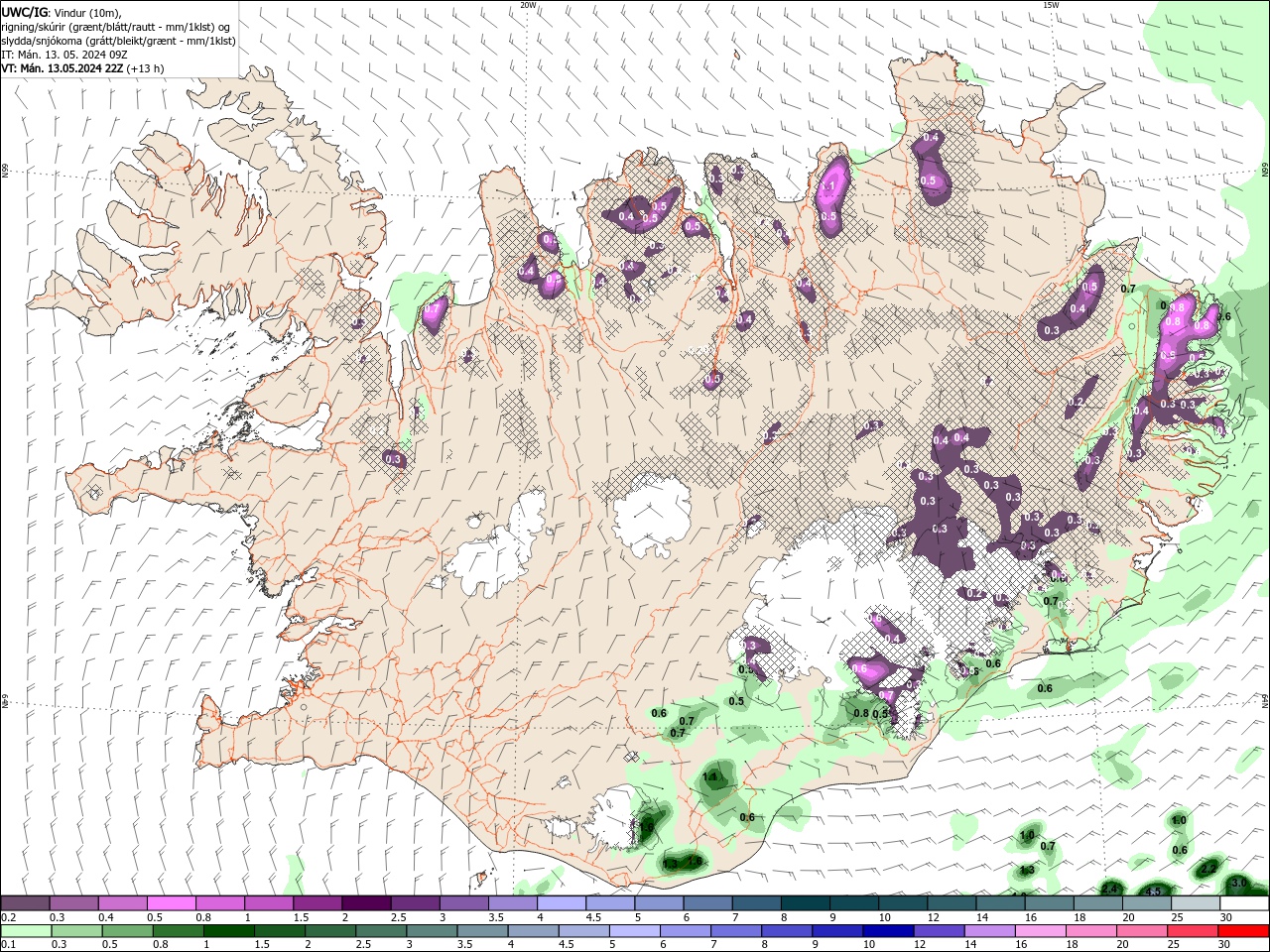This screenshot has height=952, width=1270.
Task: Pick the snow legend swatch for 18
Action: click(1097, 902)
